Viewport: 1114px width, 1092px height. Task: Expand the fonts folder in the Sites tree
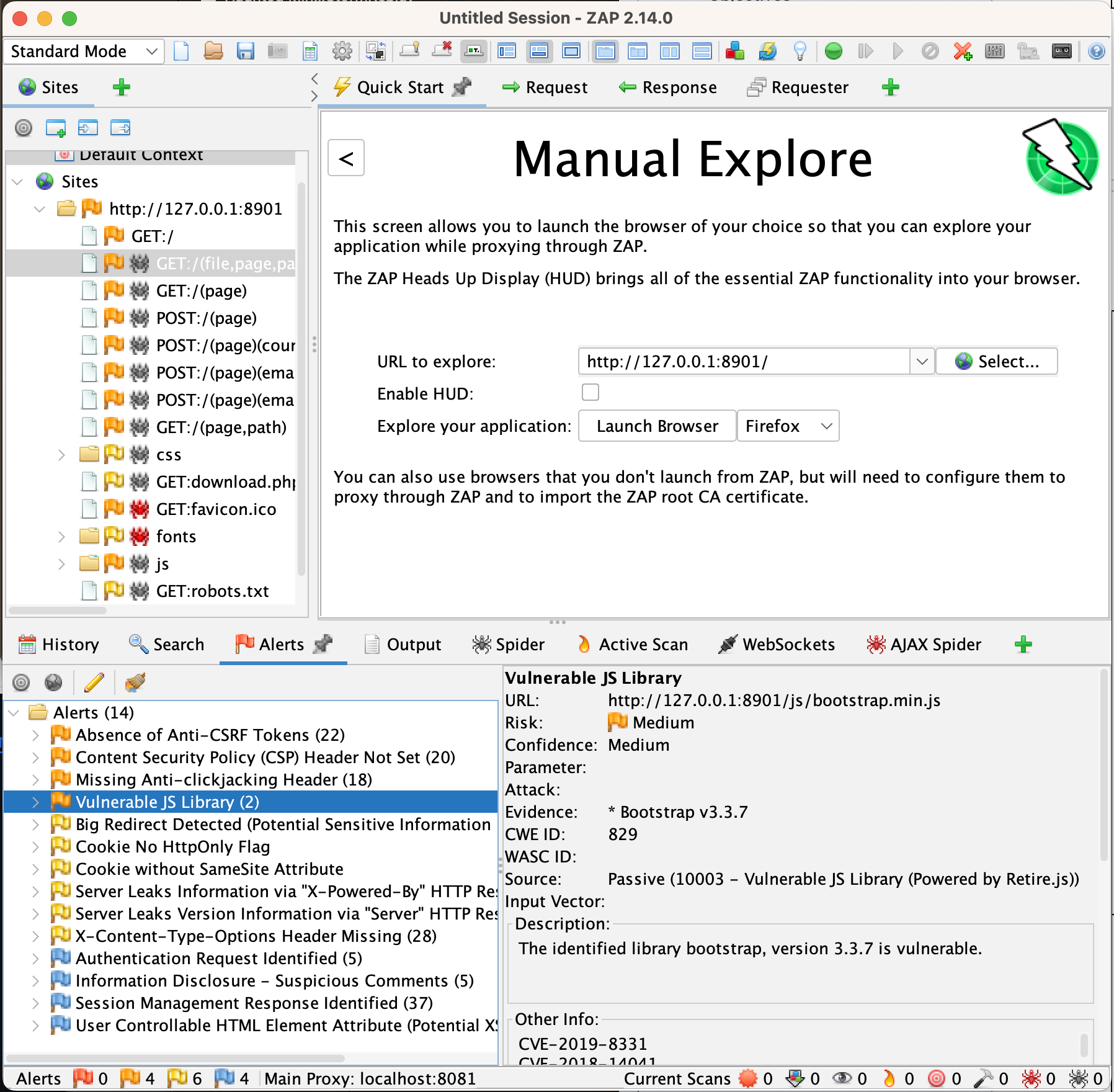(61, 536)
